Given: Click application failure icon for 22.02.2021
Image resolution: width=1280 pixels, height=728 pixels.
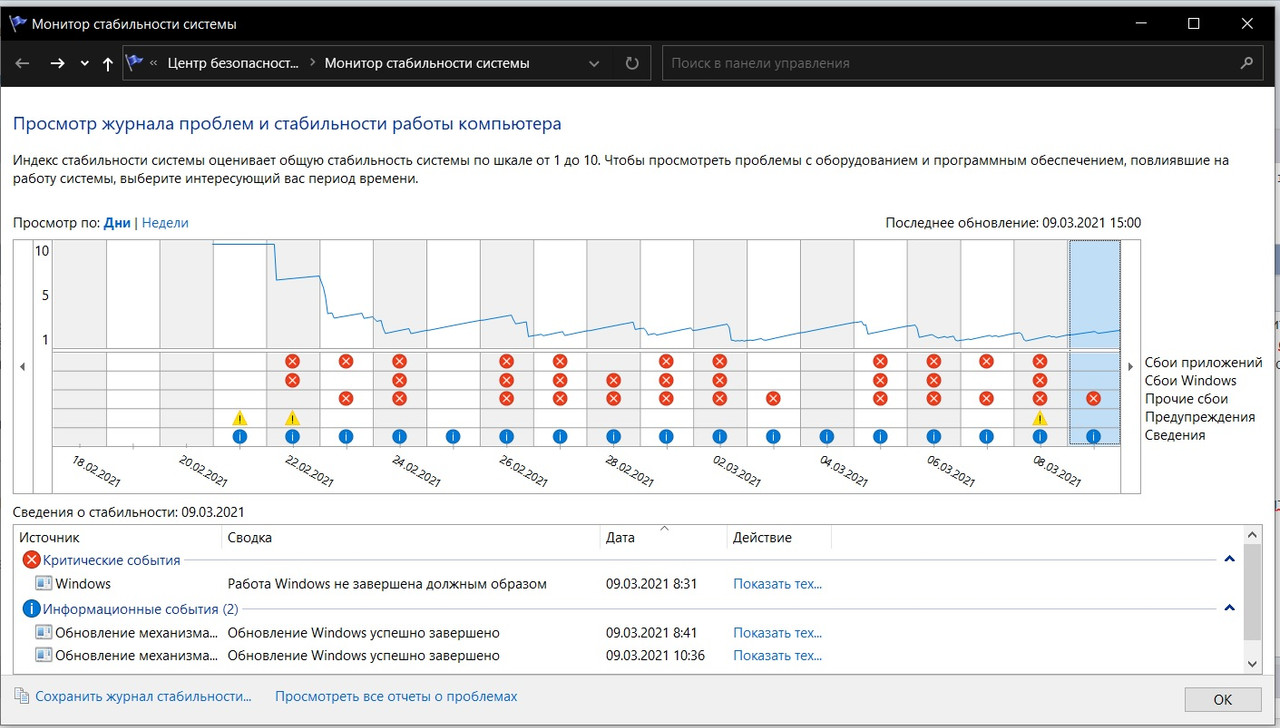Looking at the screenshot, I should 292,361.
